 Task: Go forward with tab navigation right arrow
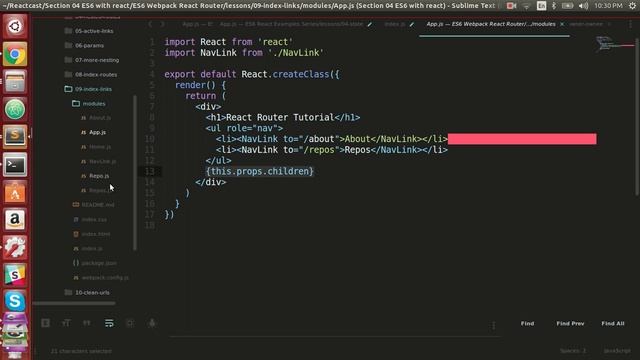[x=162, y=24]
